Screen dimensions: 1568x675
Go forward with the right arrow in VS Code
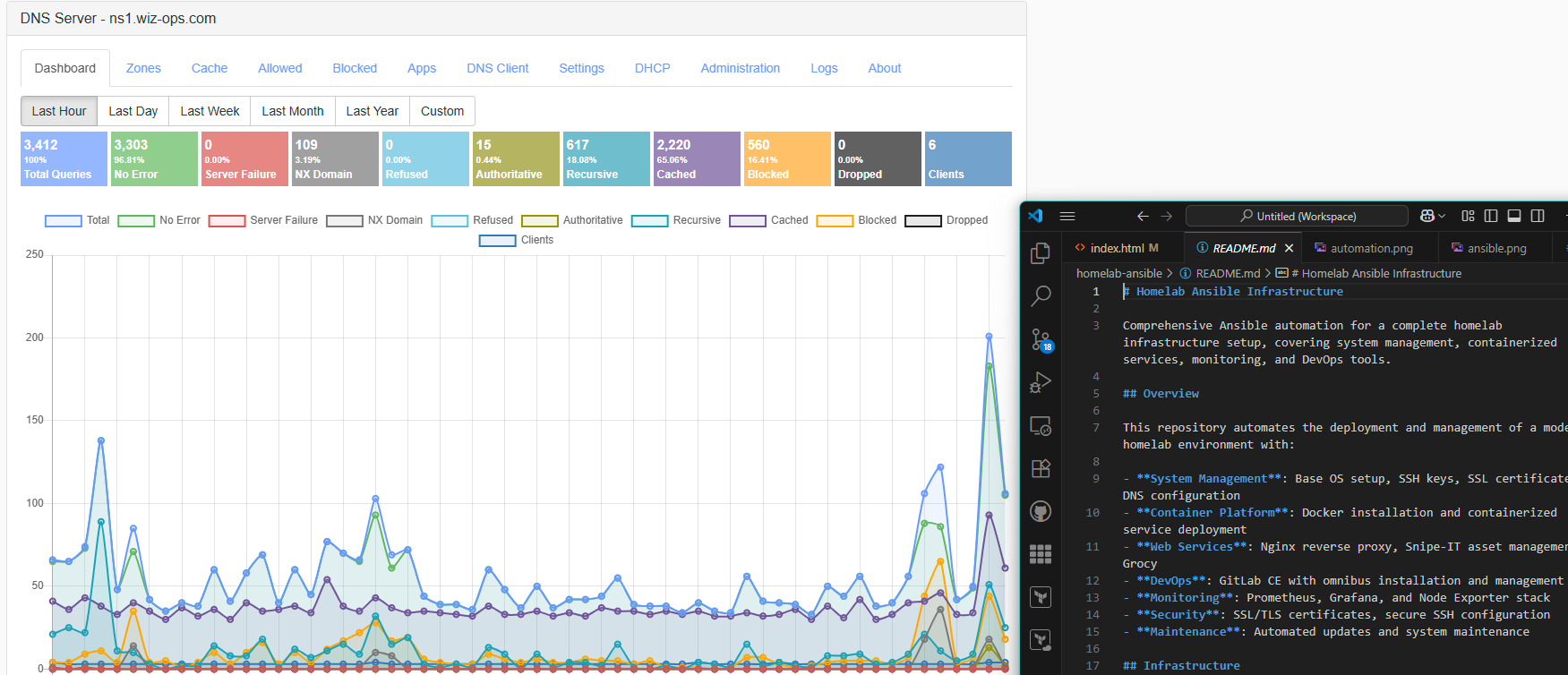click(x=1166, y=216)
